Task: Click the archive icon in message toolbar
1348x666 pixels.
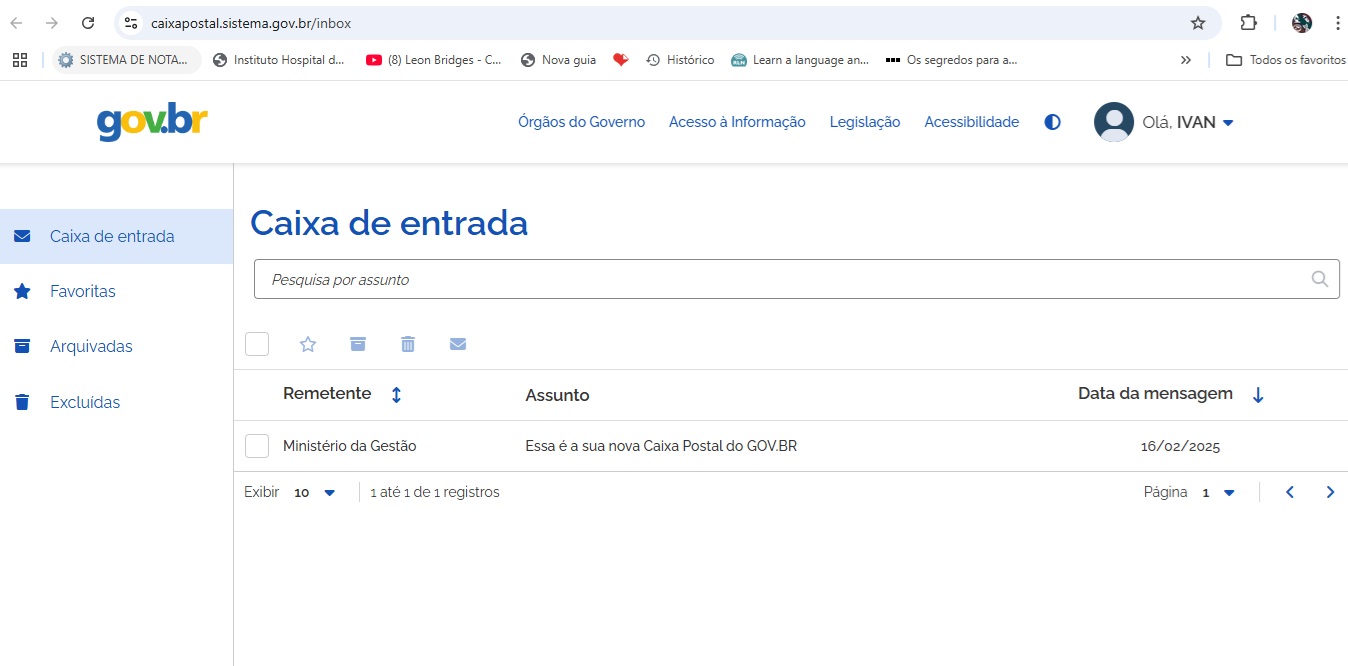Action: [358, 344]
